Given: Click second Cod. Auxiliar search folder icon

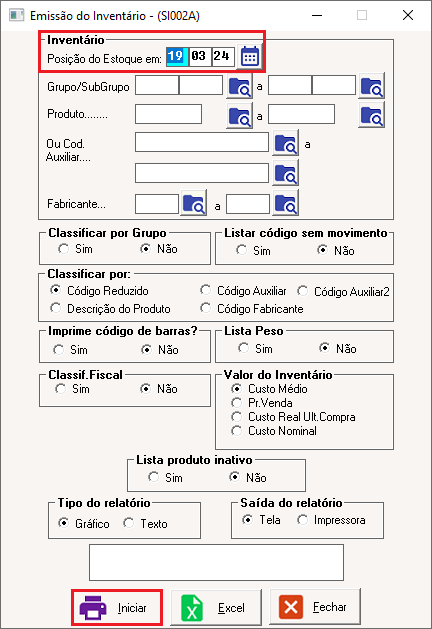Looking at the screenshot, I should [286, 173].
